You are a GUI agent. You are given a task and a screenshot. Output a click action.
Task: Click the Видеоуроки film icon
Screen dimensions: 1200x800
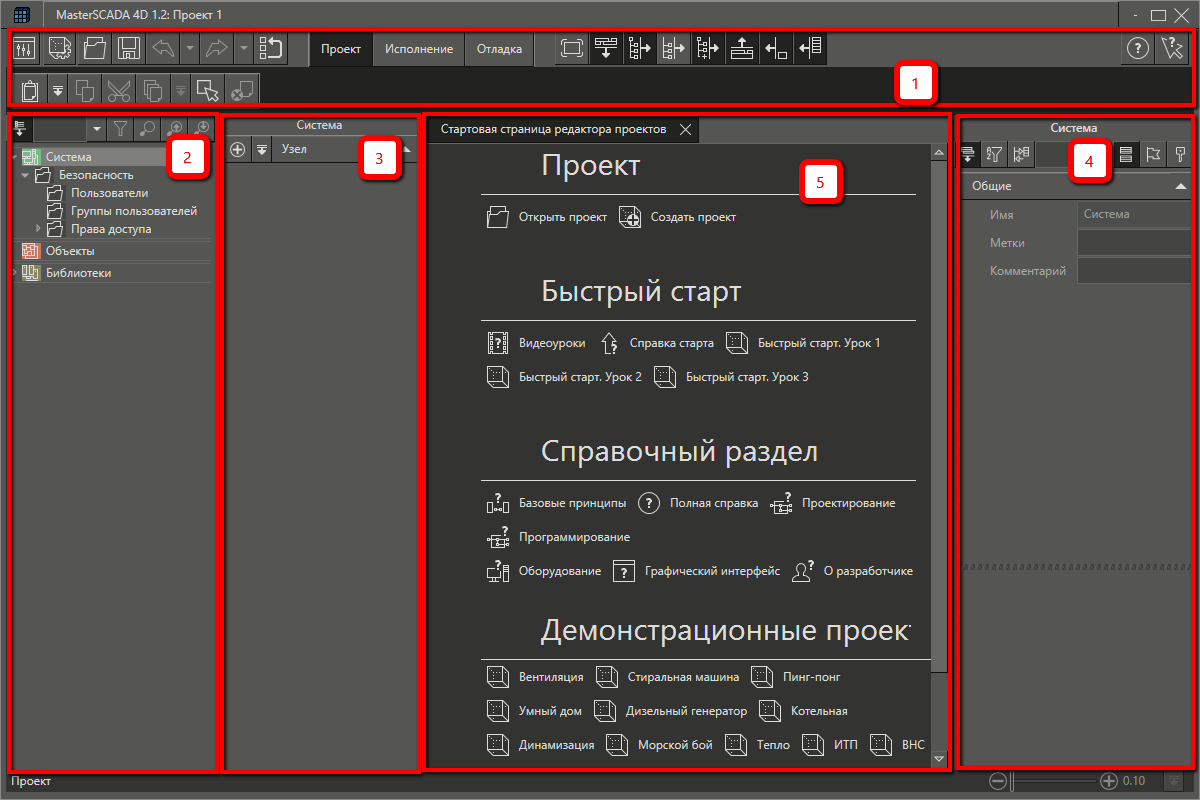click(498, 343)
